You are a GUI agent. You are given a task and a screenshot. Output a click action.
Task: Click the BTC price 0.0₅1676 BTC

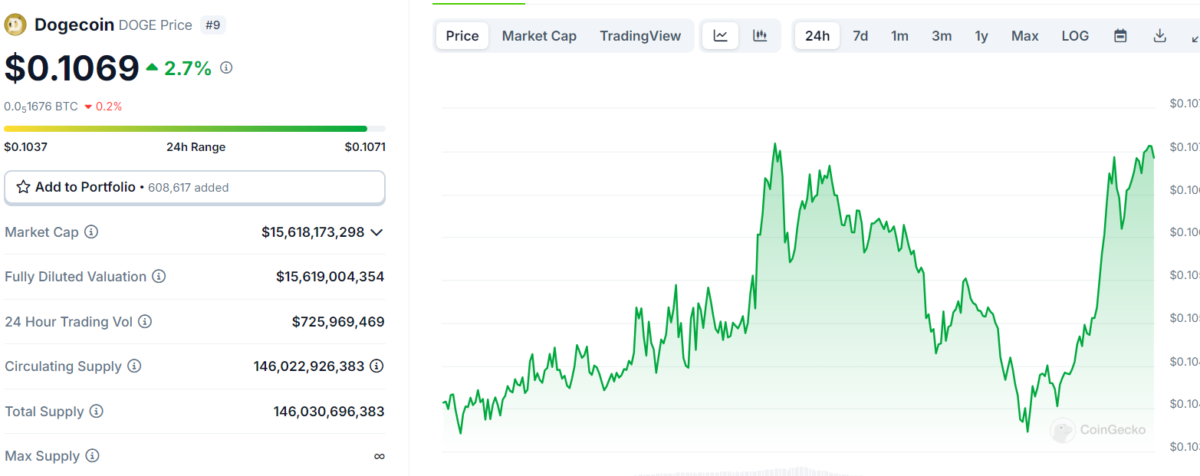coord(41,106)
